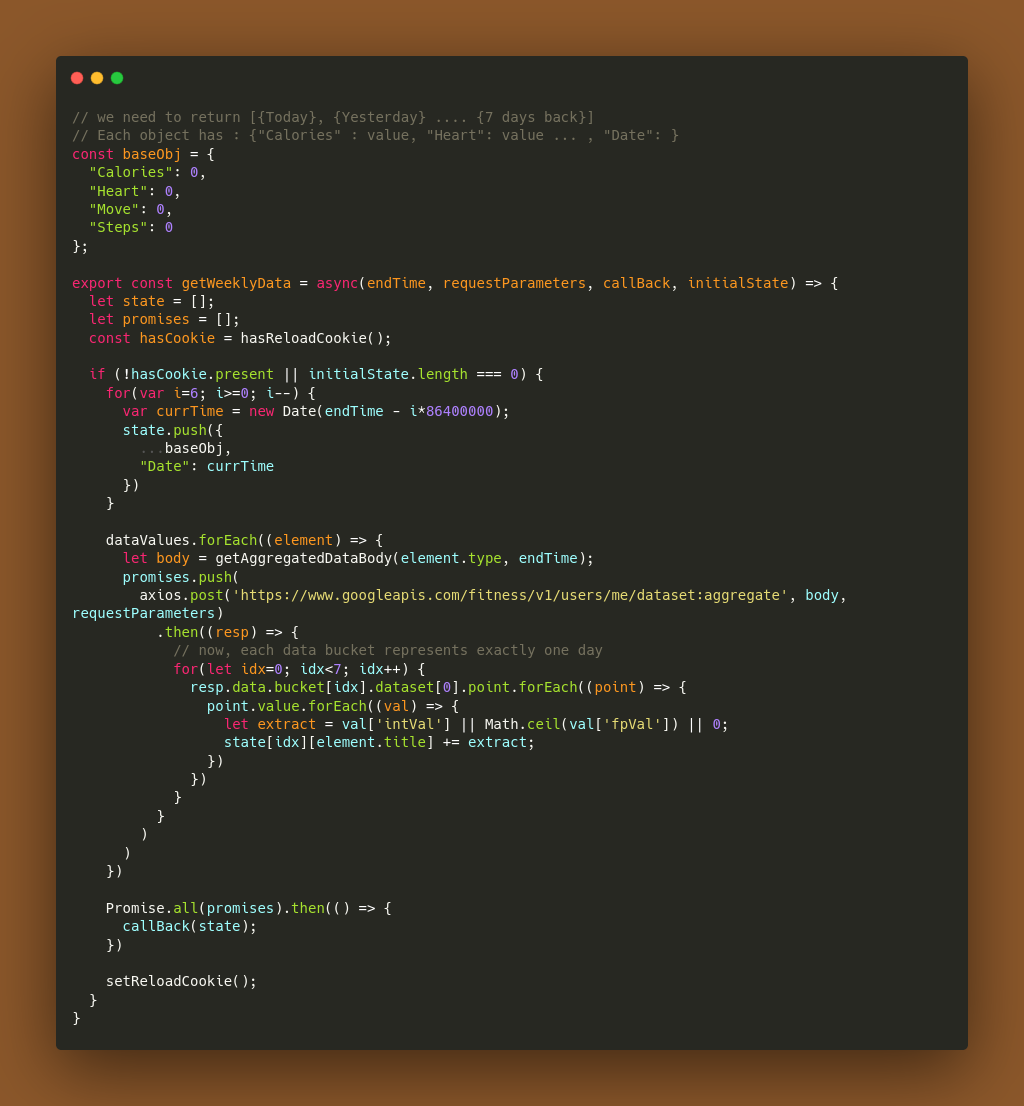The width and height of the screenshot is (1024, 1106).
Task: Click the wrapped 'requestParameters)' line
Action: pyautogui.click(x=147, y=614)
